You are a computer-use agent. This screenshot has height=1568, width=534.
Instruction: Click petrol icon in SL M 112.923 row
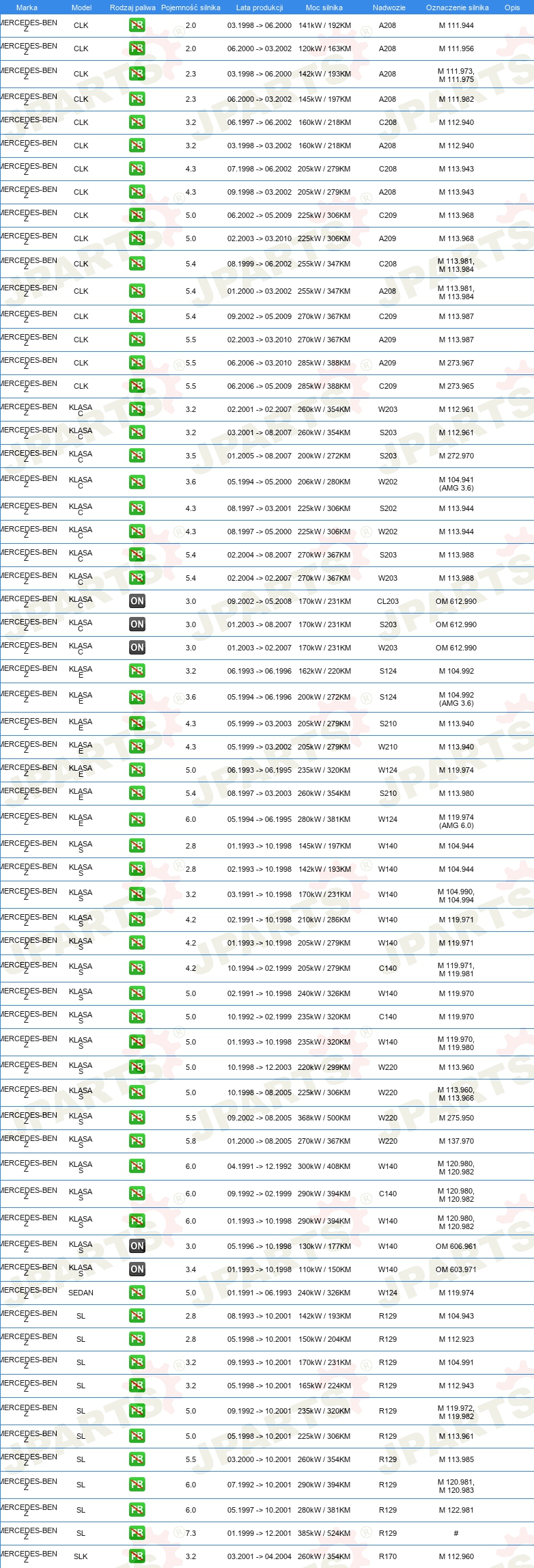[137, 1339]
